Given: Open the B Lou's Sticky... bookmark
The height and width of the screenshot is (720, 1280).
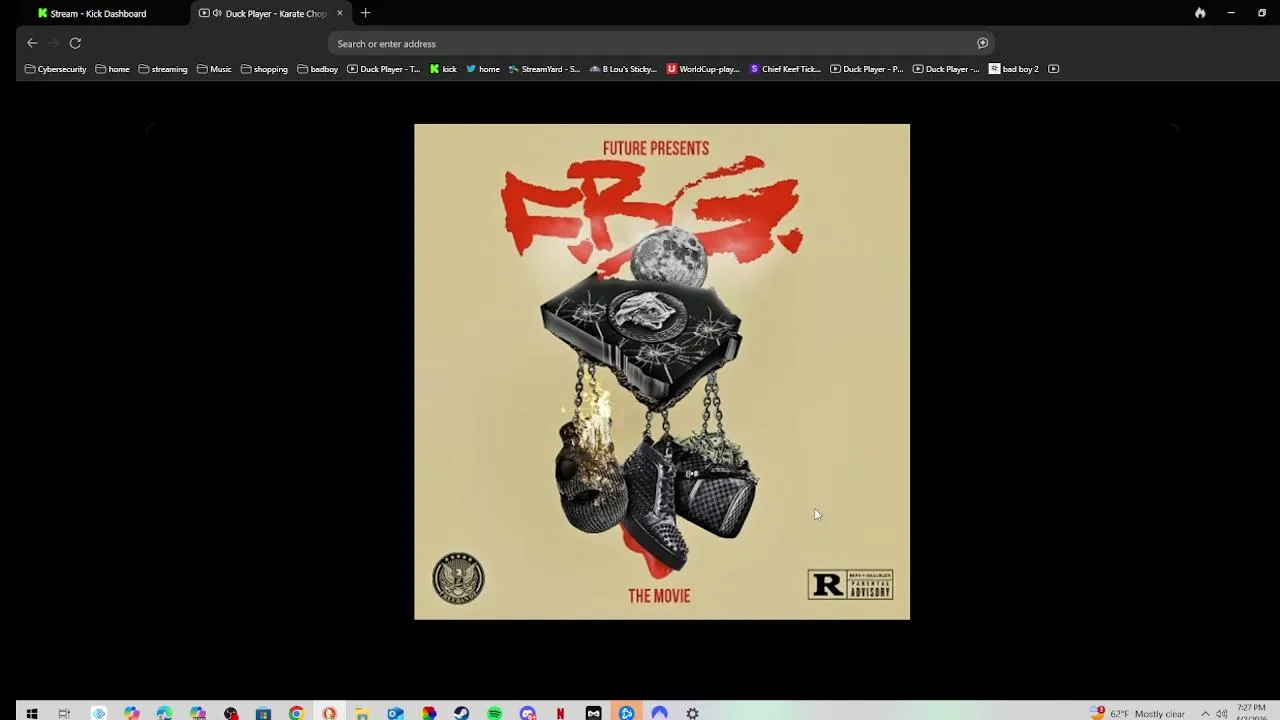Looking at the screenshot, I should [623, 69].
